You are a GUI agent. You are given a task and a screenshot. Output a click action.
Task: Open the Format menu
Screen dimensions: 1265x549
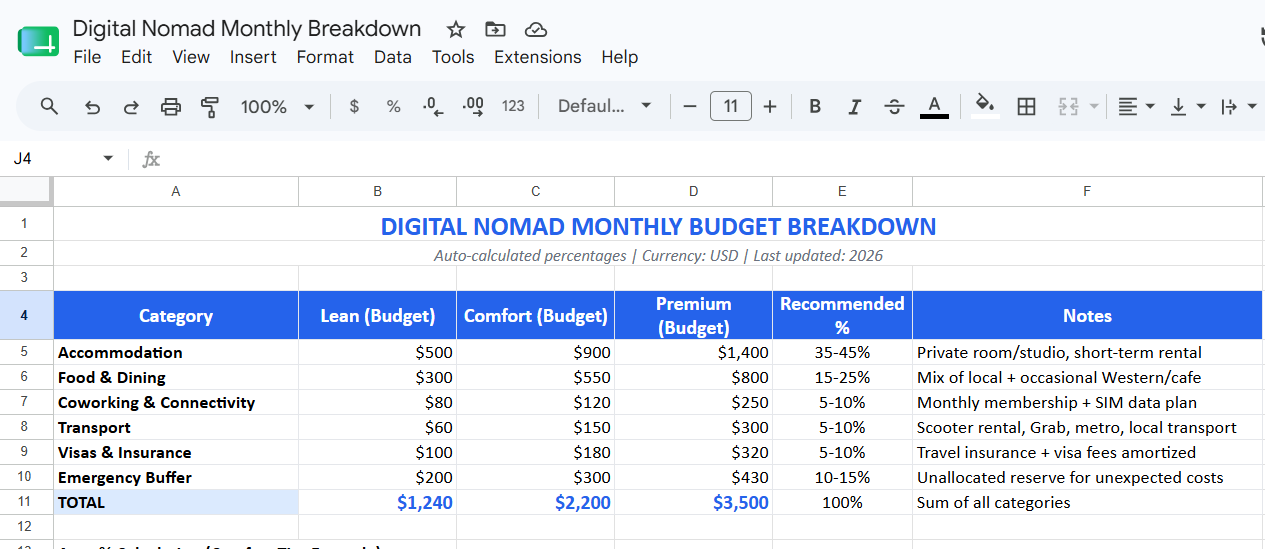coord(325,57)
